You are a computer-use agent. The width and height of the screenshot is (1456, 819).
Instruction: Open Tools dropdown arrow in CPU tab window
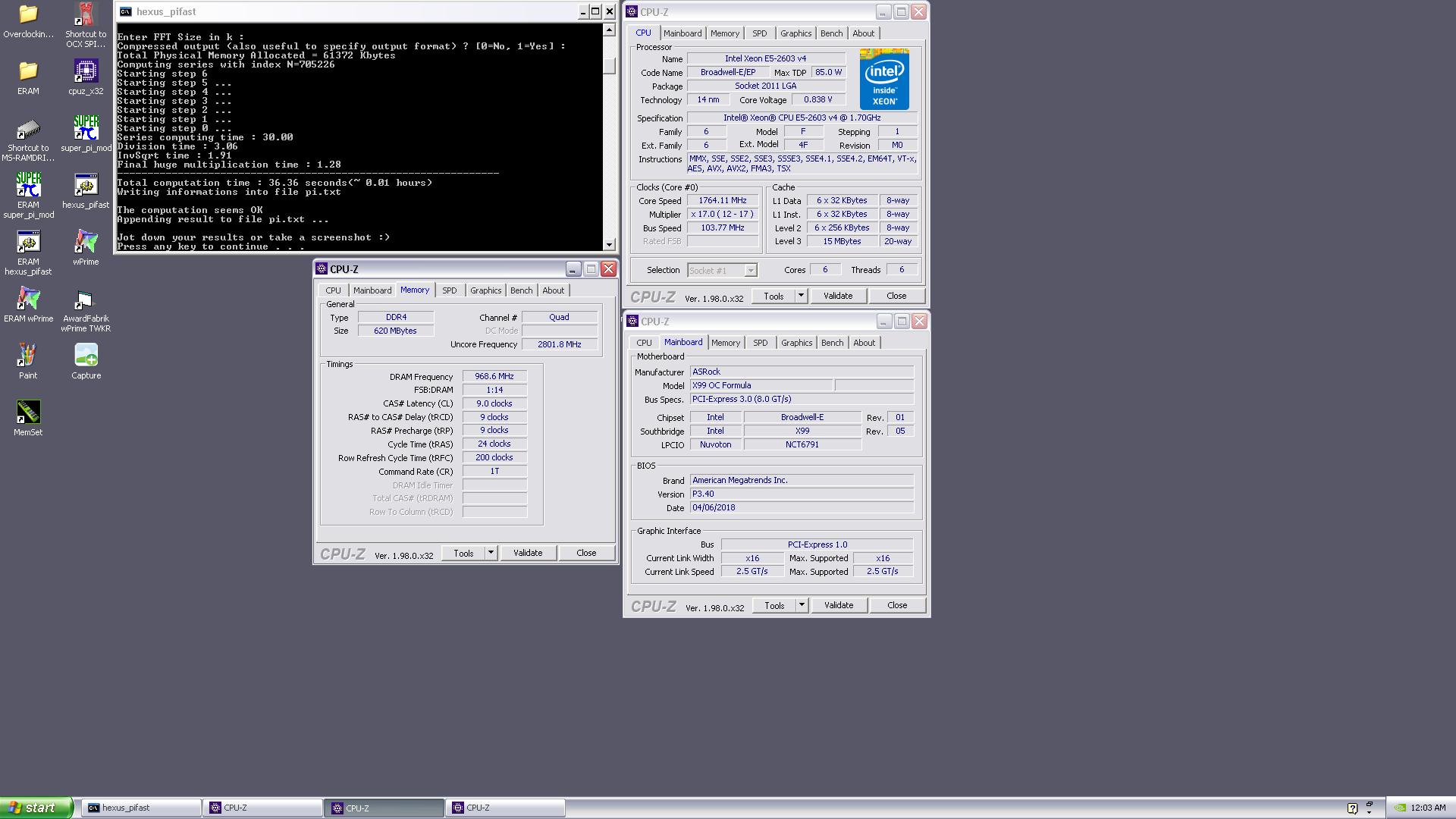click(801, 296)
